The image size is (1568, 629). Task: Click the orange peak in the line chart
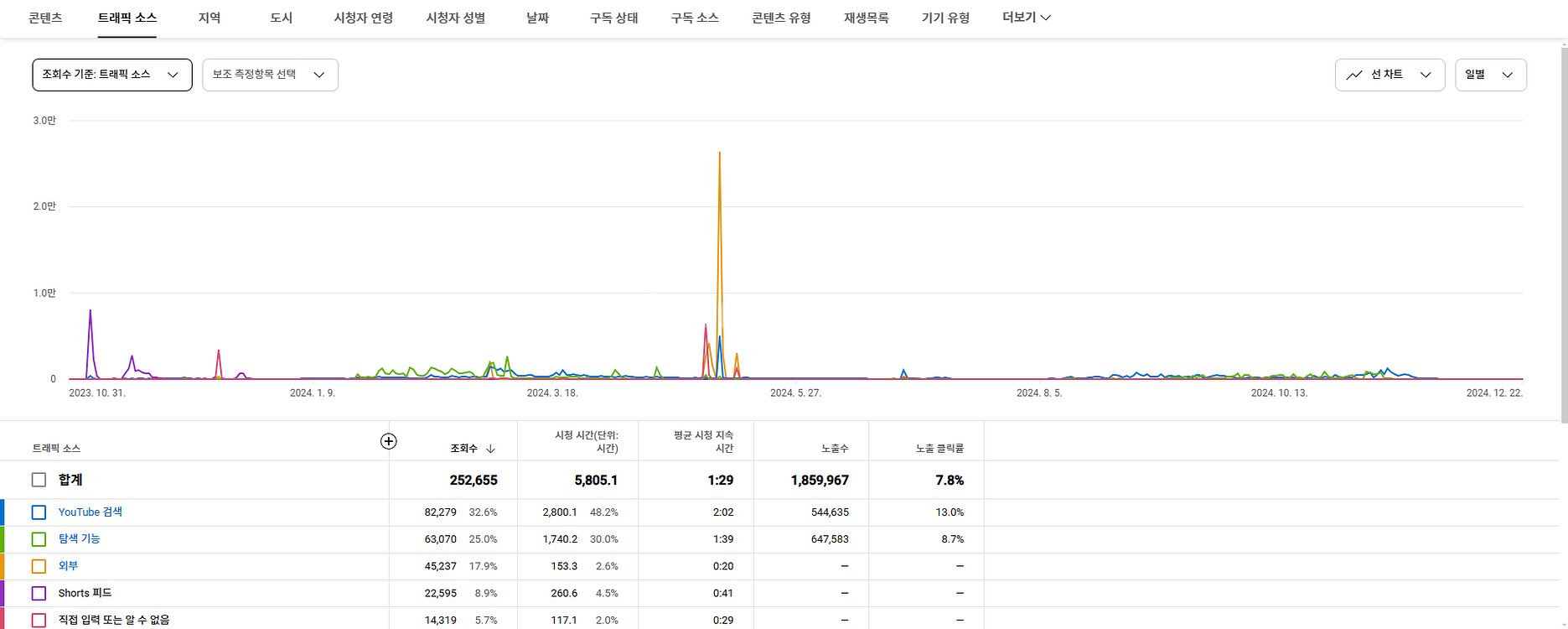pyautogui.click(x=719, y=153)
